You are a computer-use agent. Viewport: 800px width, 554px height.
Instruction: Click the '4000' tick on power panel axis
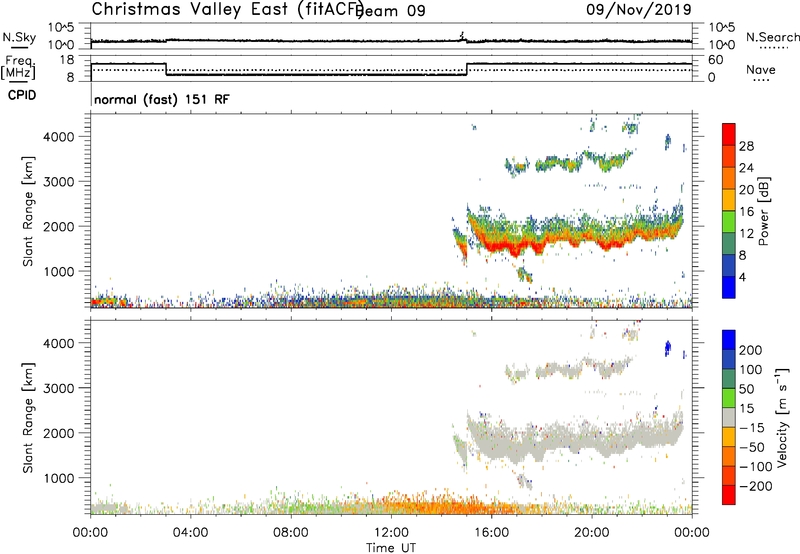pos(59,136)
